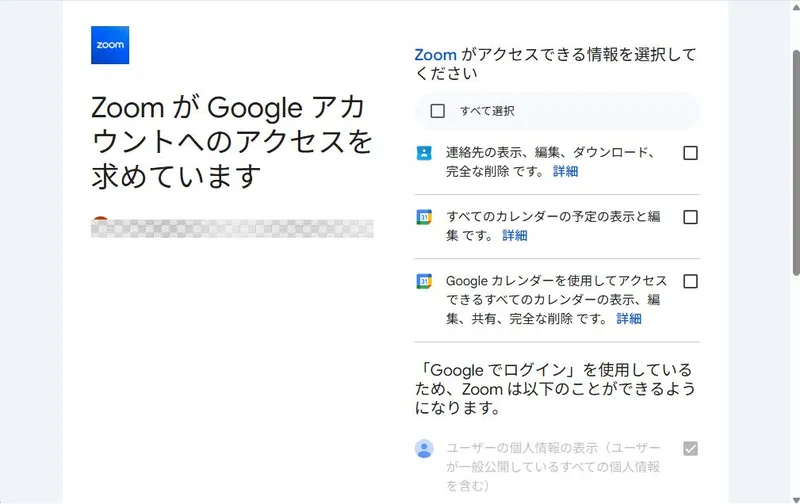Tick the calendar events view/edit checkbox

click(x=690, y=217)
